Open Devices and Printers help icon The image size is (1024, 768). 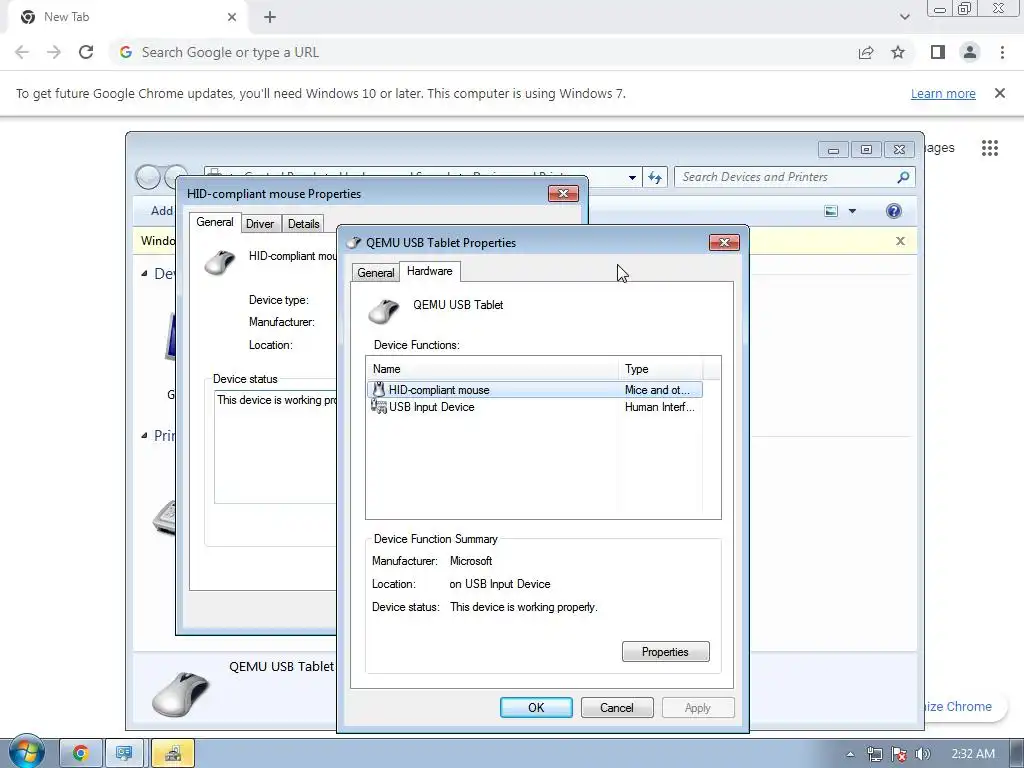[893, 211]
